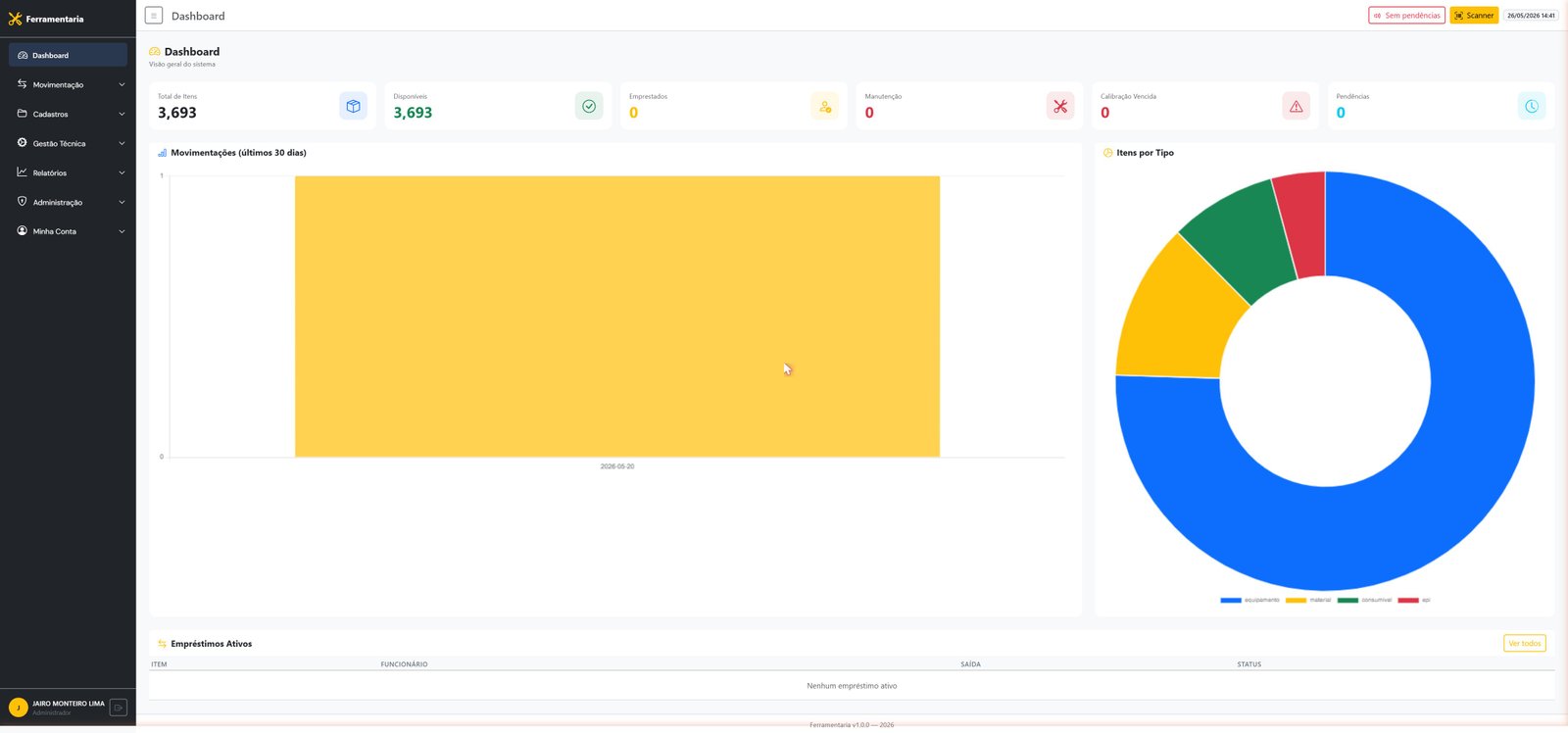Click the Pendências clock icon

[x=1532, y=106]
